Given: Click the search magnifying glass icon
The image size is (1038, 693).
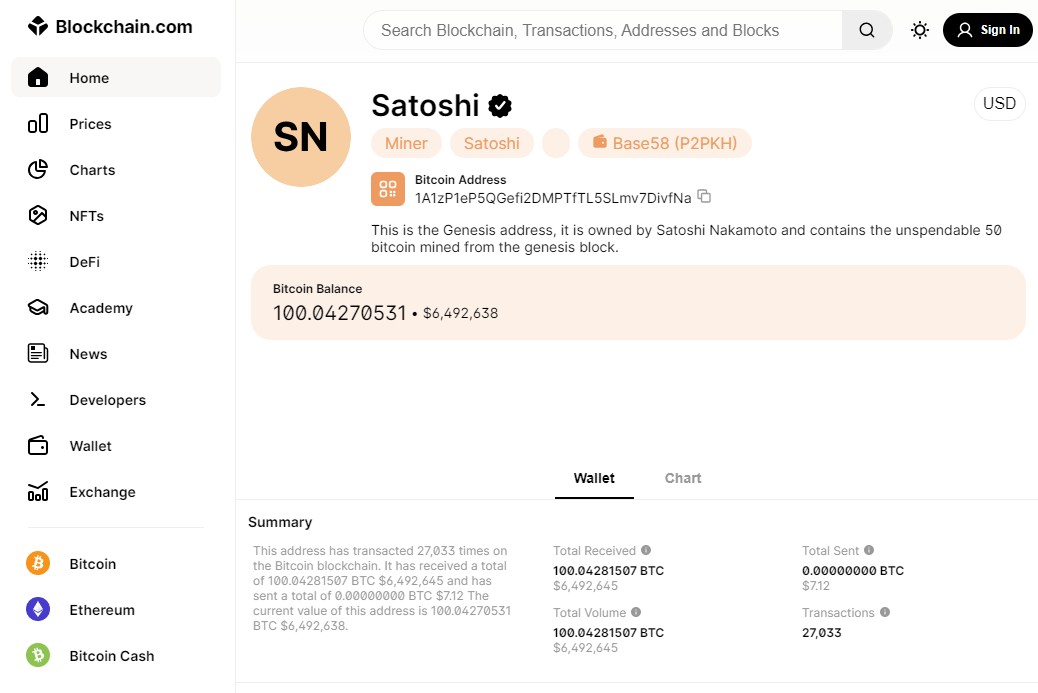Looking at the screenshot, I should (867, 30).
